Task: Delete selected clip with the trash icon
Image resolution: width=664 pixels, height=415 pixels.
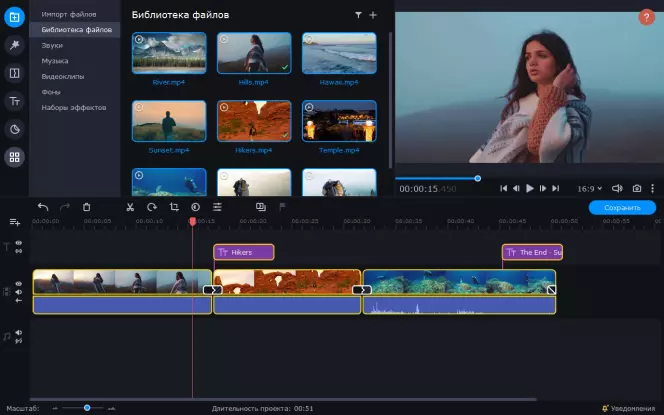Action: coord(87,207)
